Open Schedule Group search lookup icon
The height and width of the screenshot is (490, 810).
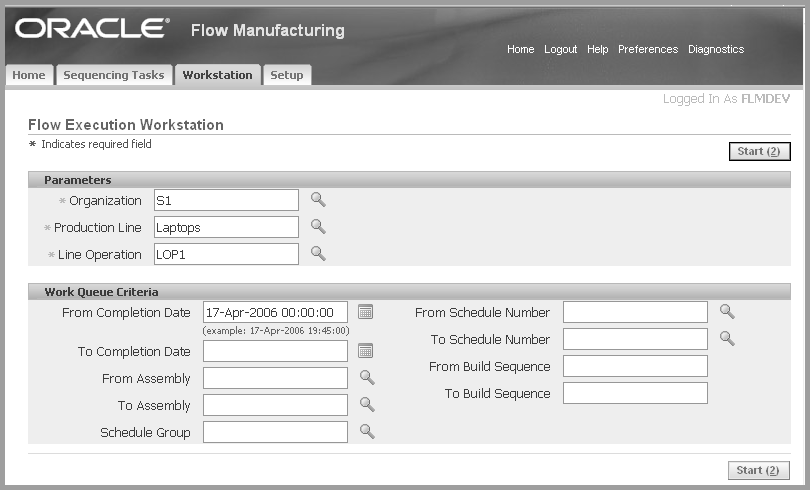pyautogui.click(x=367, y=431)
